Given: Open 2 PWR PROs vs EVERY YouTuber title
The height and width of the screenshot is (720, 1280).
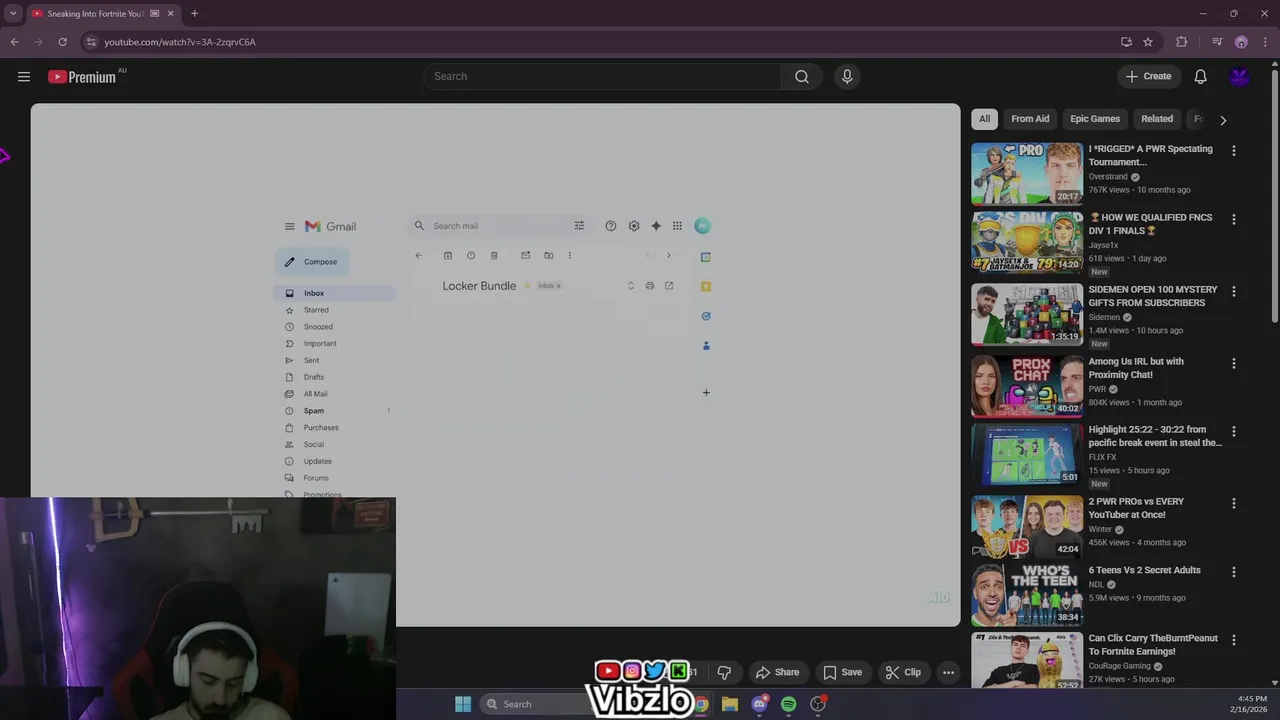Looking at the screenshot, I should tap(1136, 508).
